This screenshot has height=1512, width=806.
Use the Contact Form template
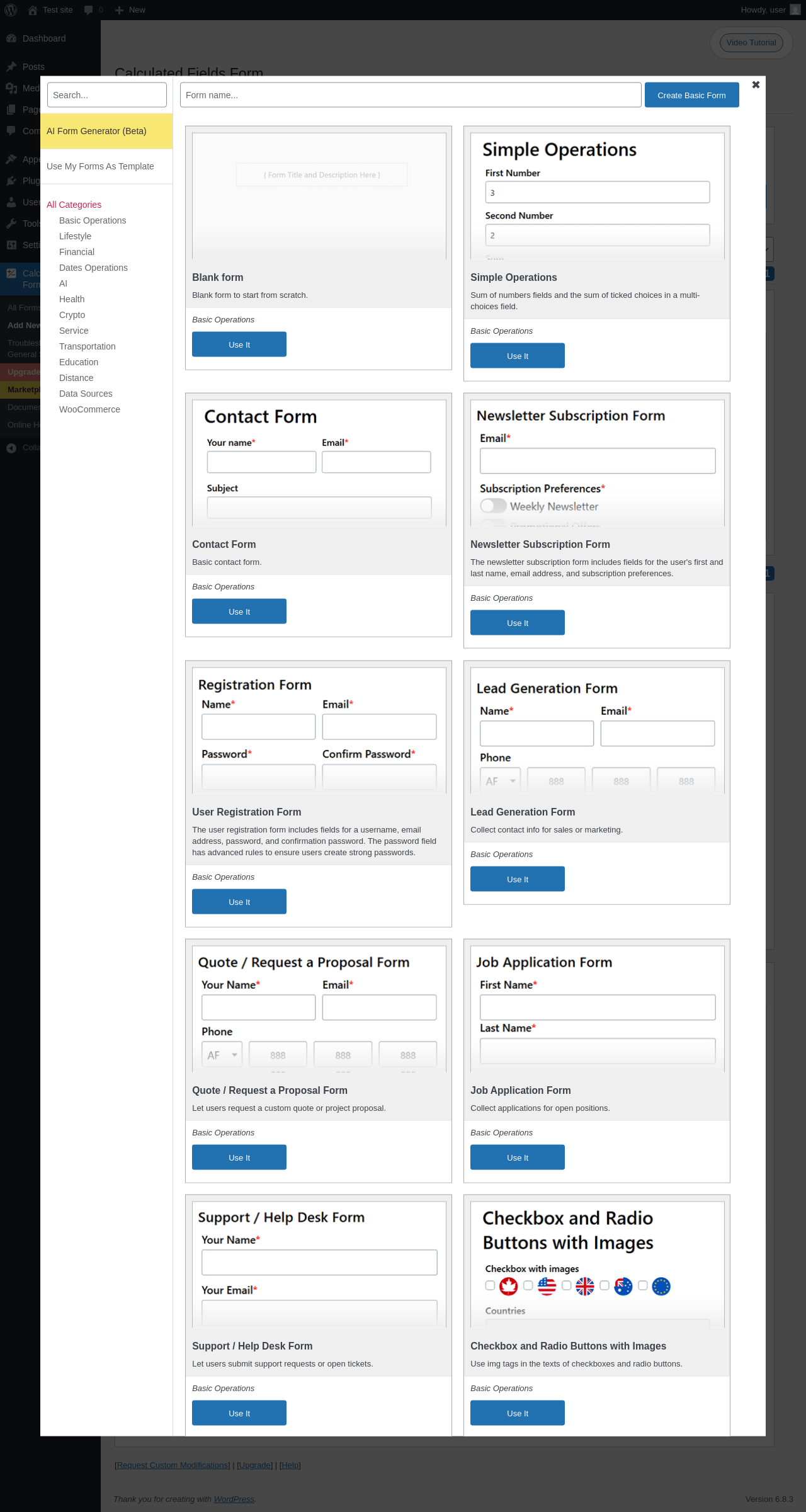(x=239, y=611)
